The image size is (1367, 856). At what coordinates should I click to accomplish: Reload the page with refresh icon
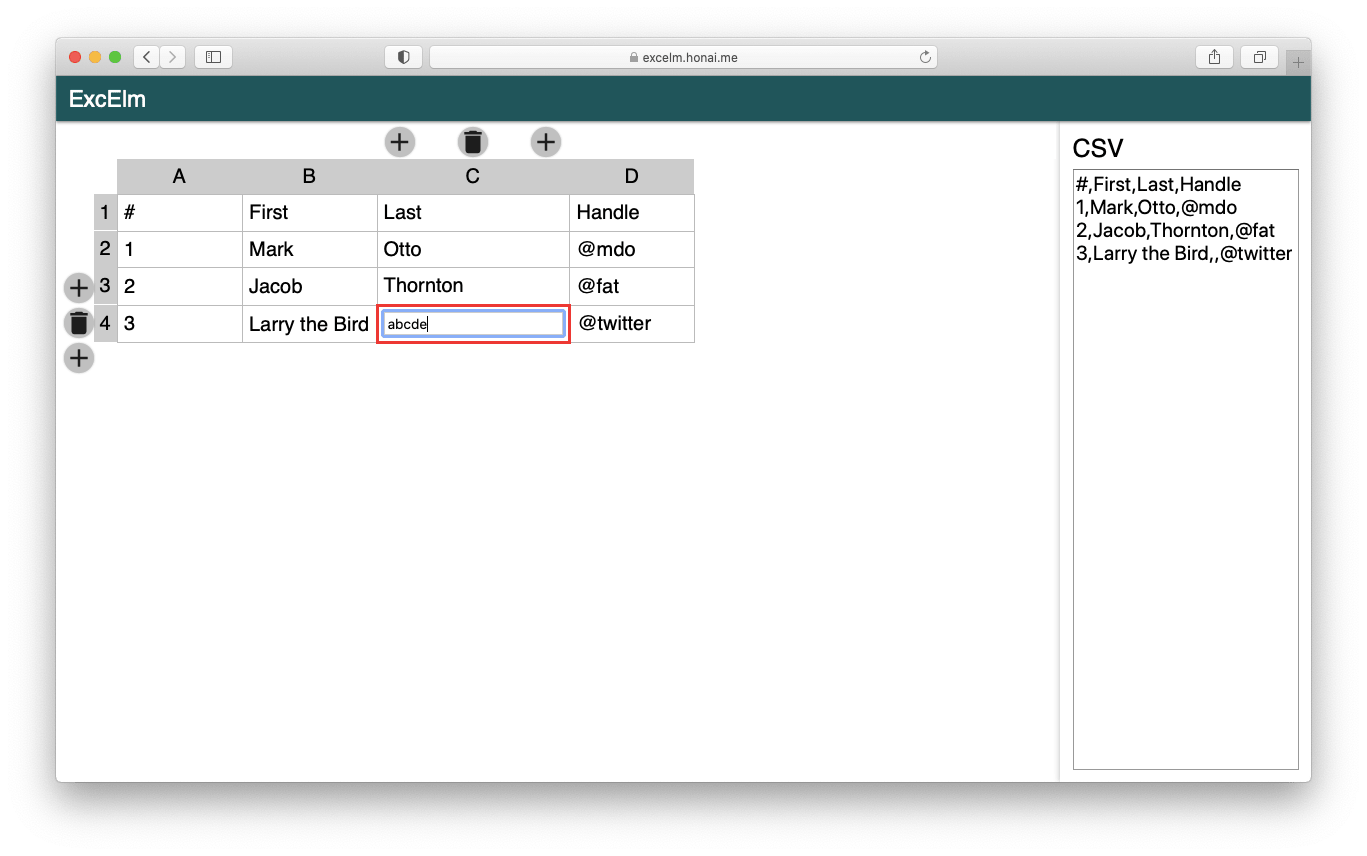point(925,57)
